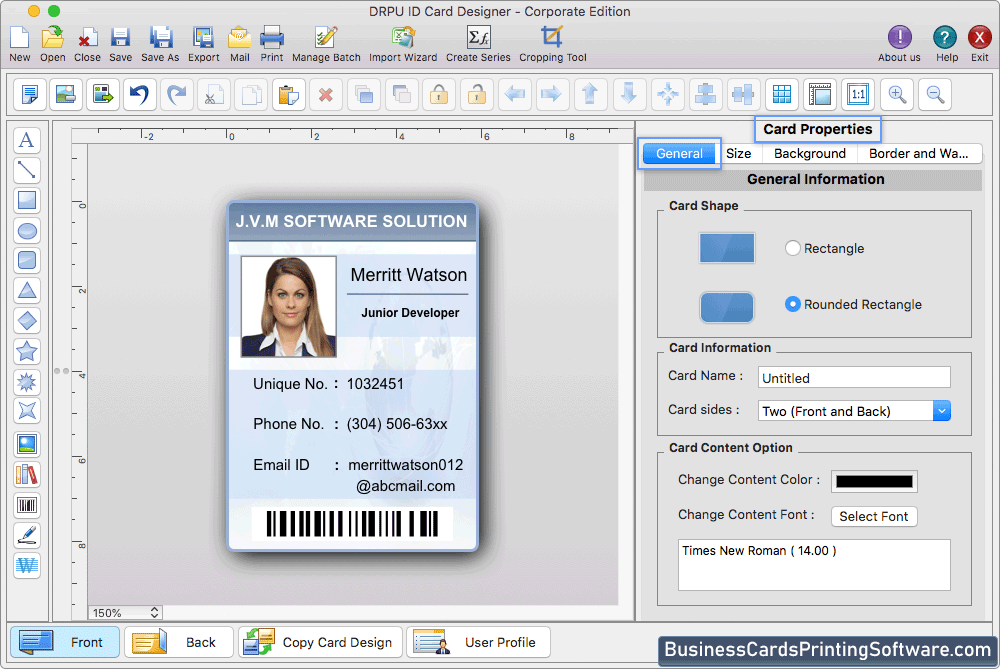Viewport: 1000px width, 669px height.
Task: Switch to the Size tab
Action: point(739,154)
